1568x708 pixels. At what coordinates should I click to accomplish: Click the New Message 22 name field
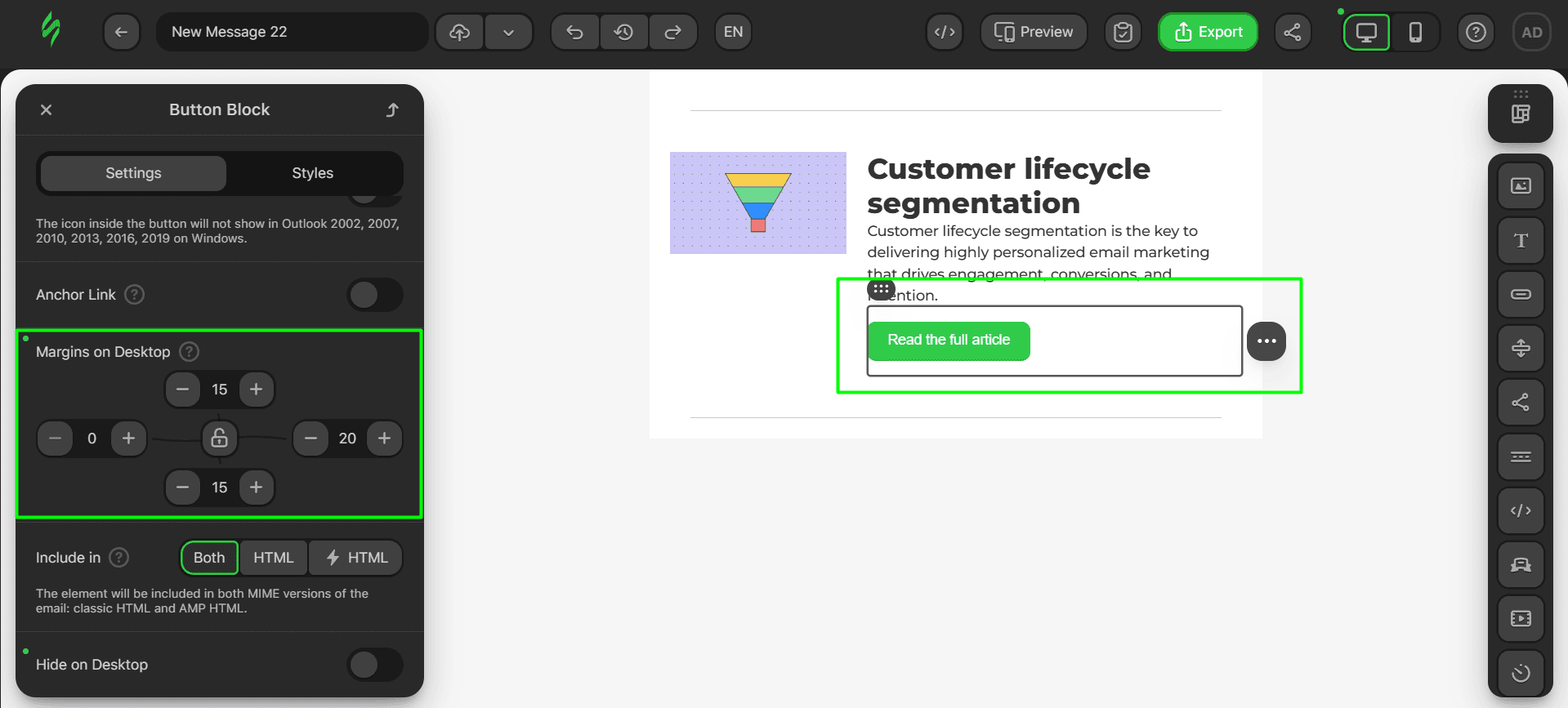pyautogui.click(x=292, y=33)
